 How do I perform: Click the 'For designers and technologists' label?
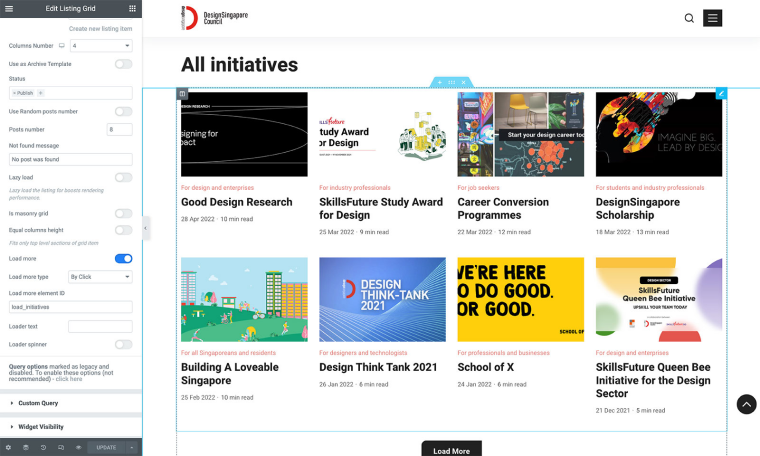point(363,353)
